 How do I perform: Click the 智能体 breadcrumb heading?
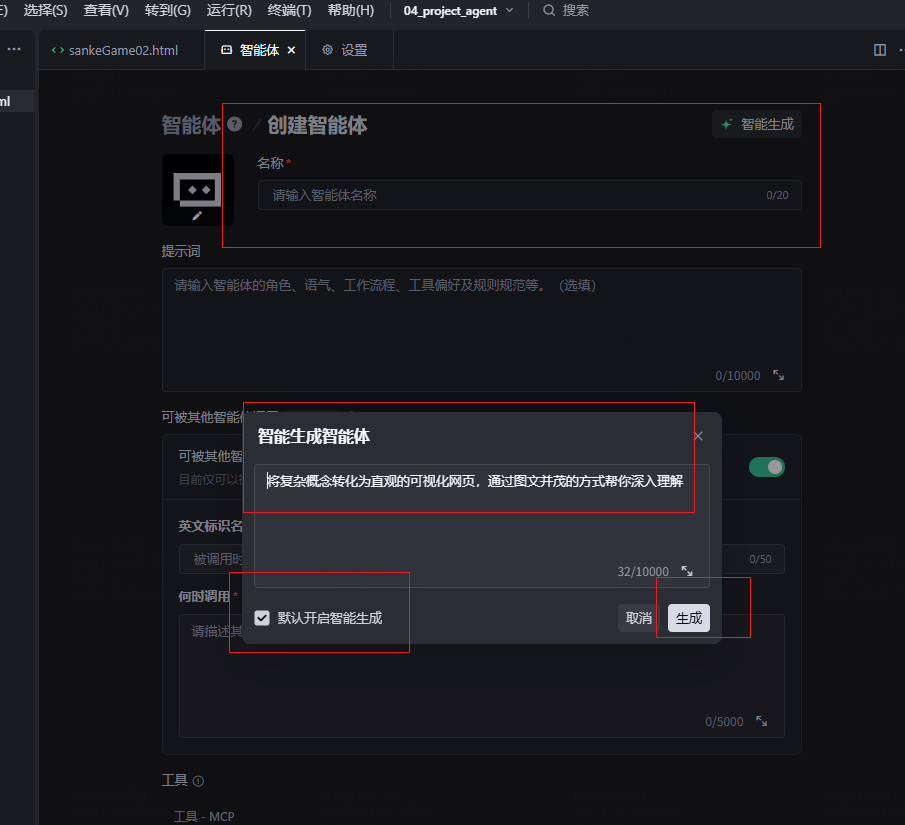click(191, 125)
